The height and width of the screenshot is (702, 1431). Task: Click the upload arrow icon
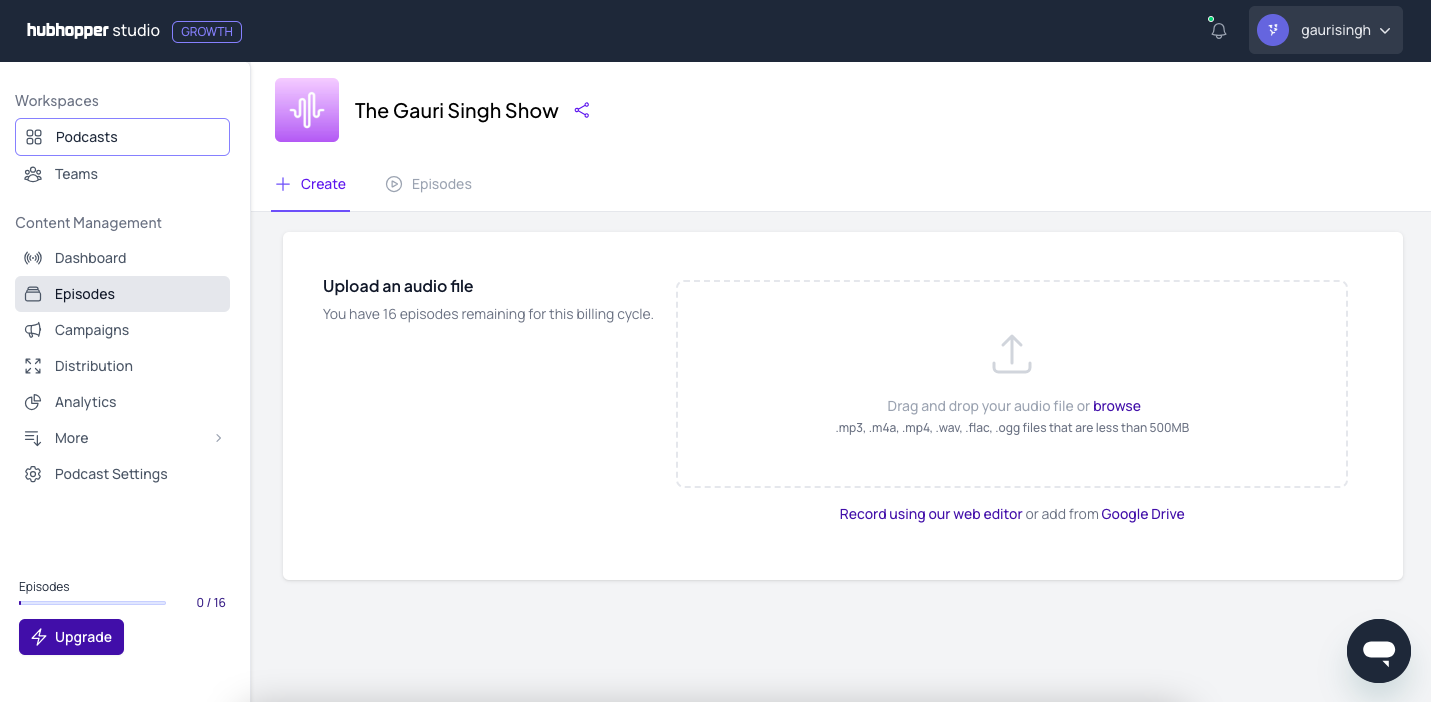tap(1011, 354)
